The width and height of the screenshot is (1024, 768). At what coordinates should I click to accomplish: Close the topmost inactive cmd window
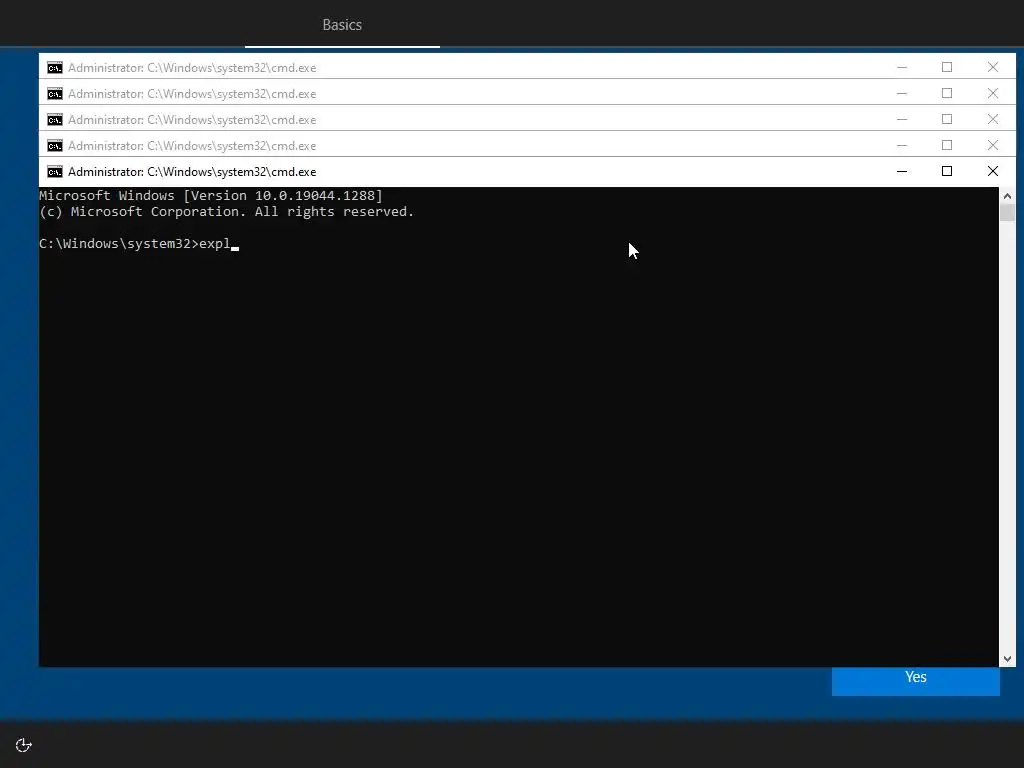point(993,67)
